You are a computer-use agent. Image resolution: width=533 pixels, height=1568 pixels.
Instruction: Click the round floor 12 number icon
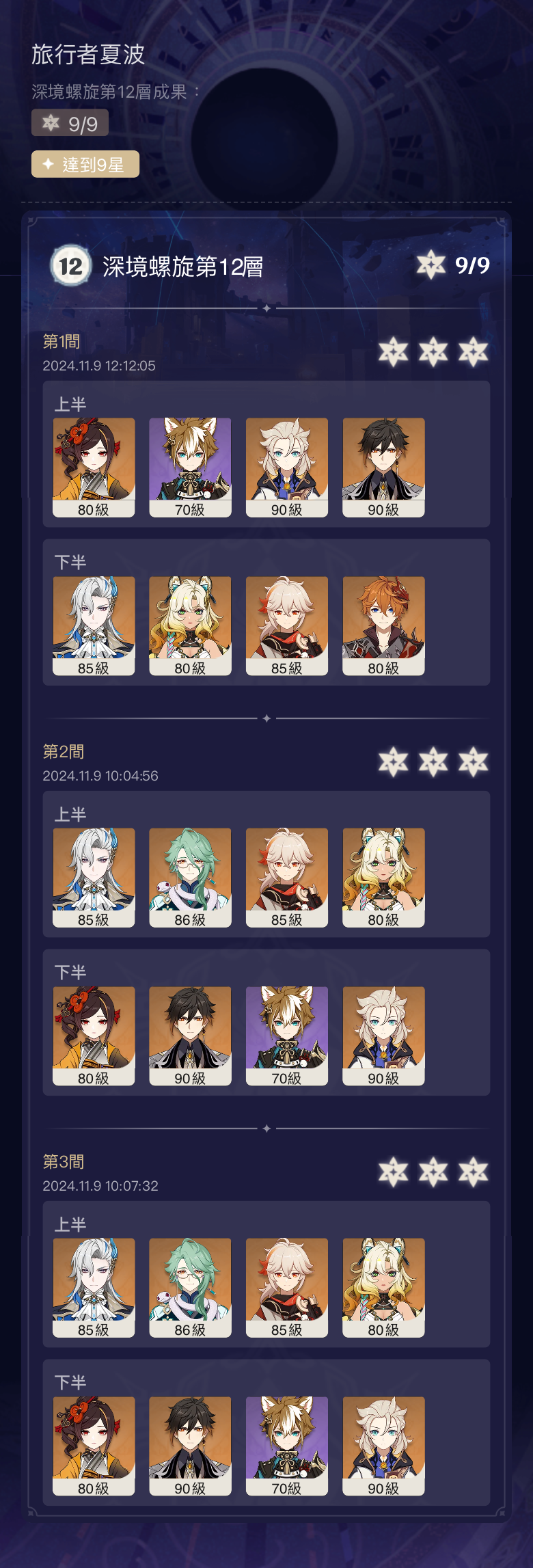pos(70,266)
